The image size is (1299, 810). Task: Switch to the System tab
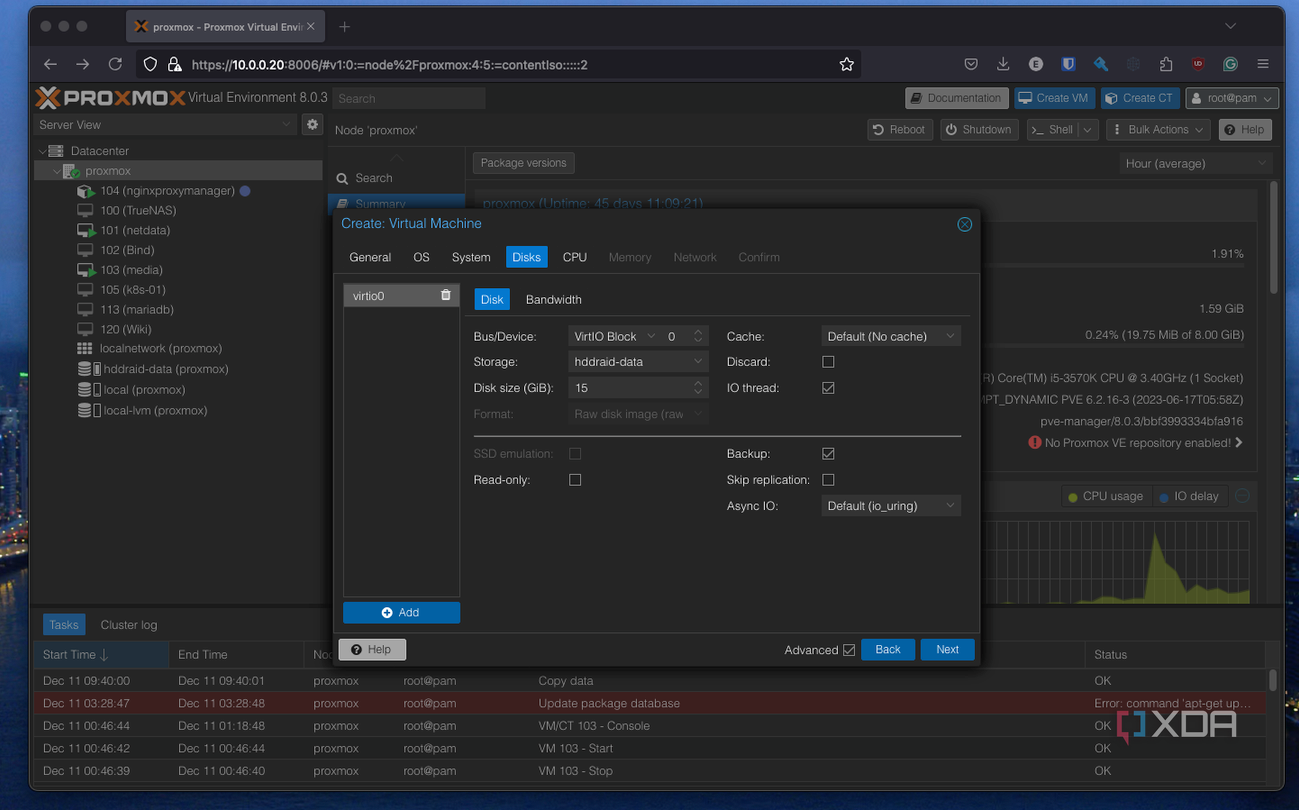click(471, 257)
